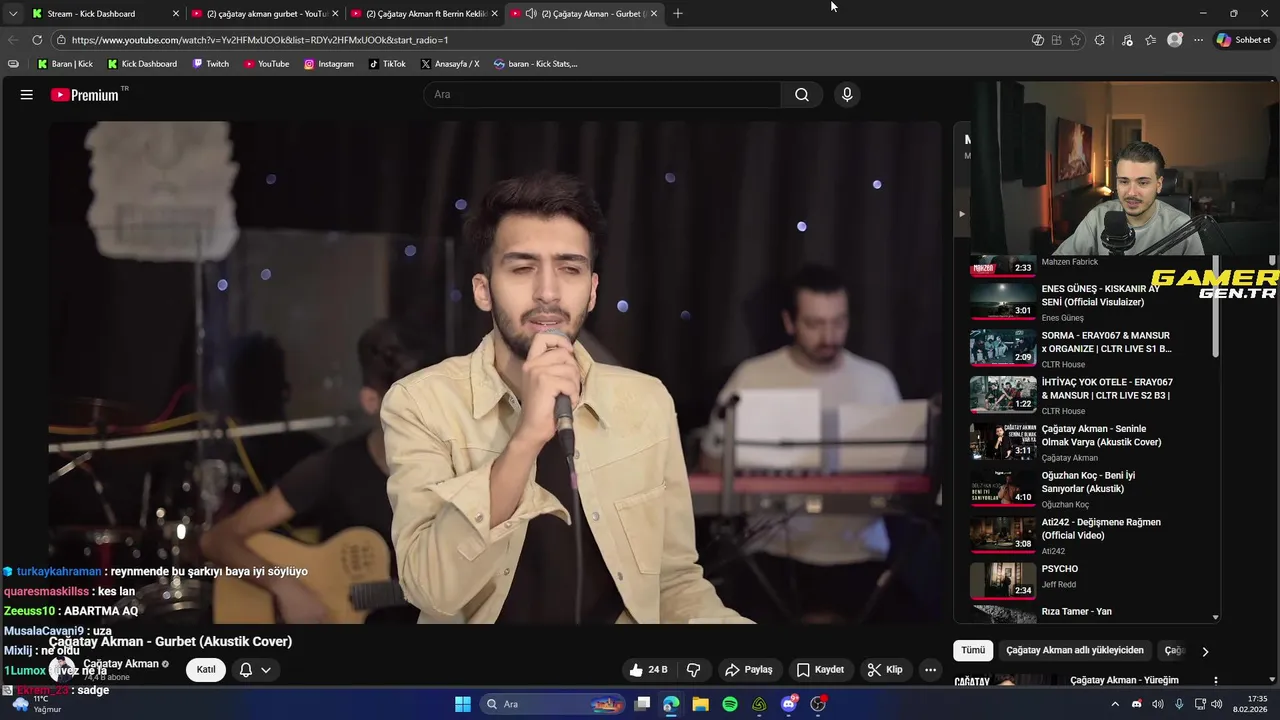Expand the playlist panel side arrow
Image resolution: width=1280 pixels, height=720 pixels.
click(962, 213)
